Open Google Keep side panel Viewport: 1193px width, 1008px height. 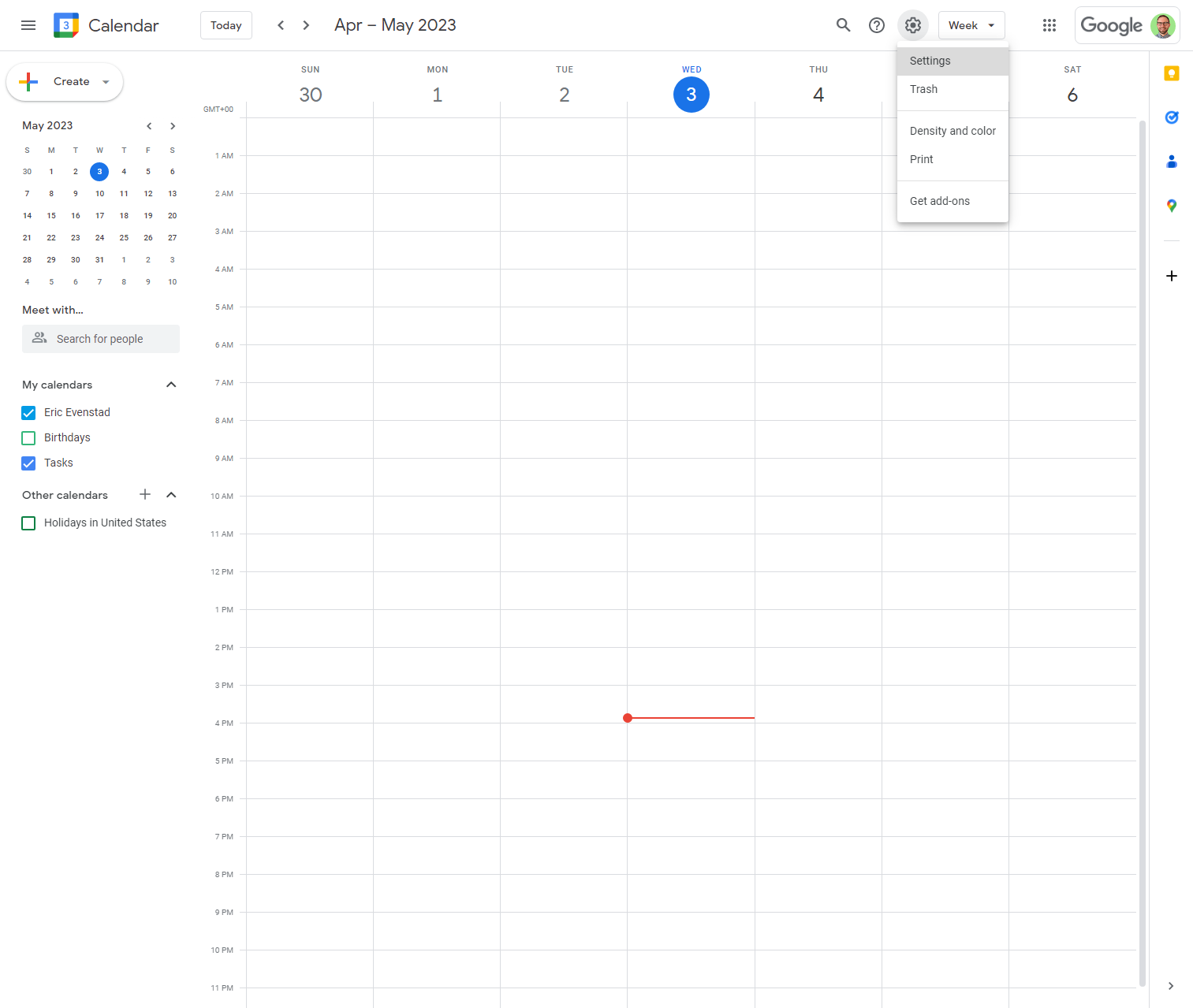click(1172, 73)
